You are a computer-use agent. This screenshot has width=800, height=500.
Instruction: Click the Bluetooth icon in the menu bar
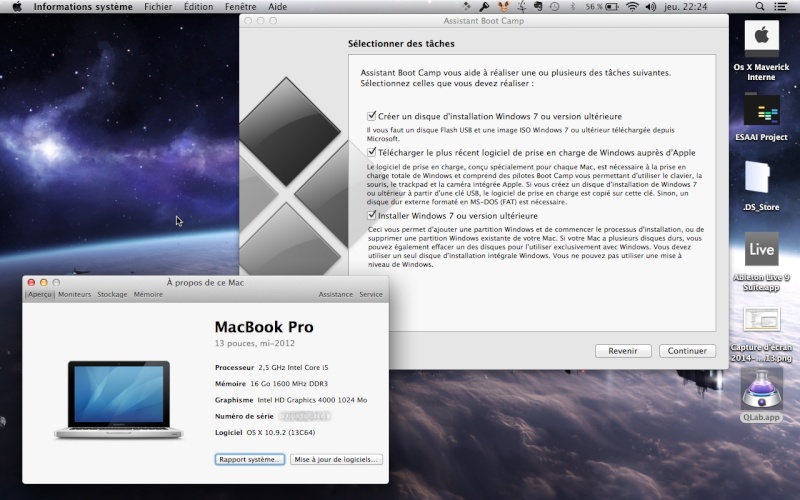(572, 7)
